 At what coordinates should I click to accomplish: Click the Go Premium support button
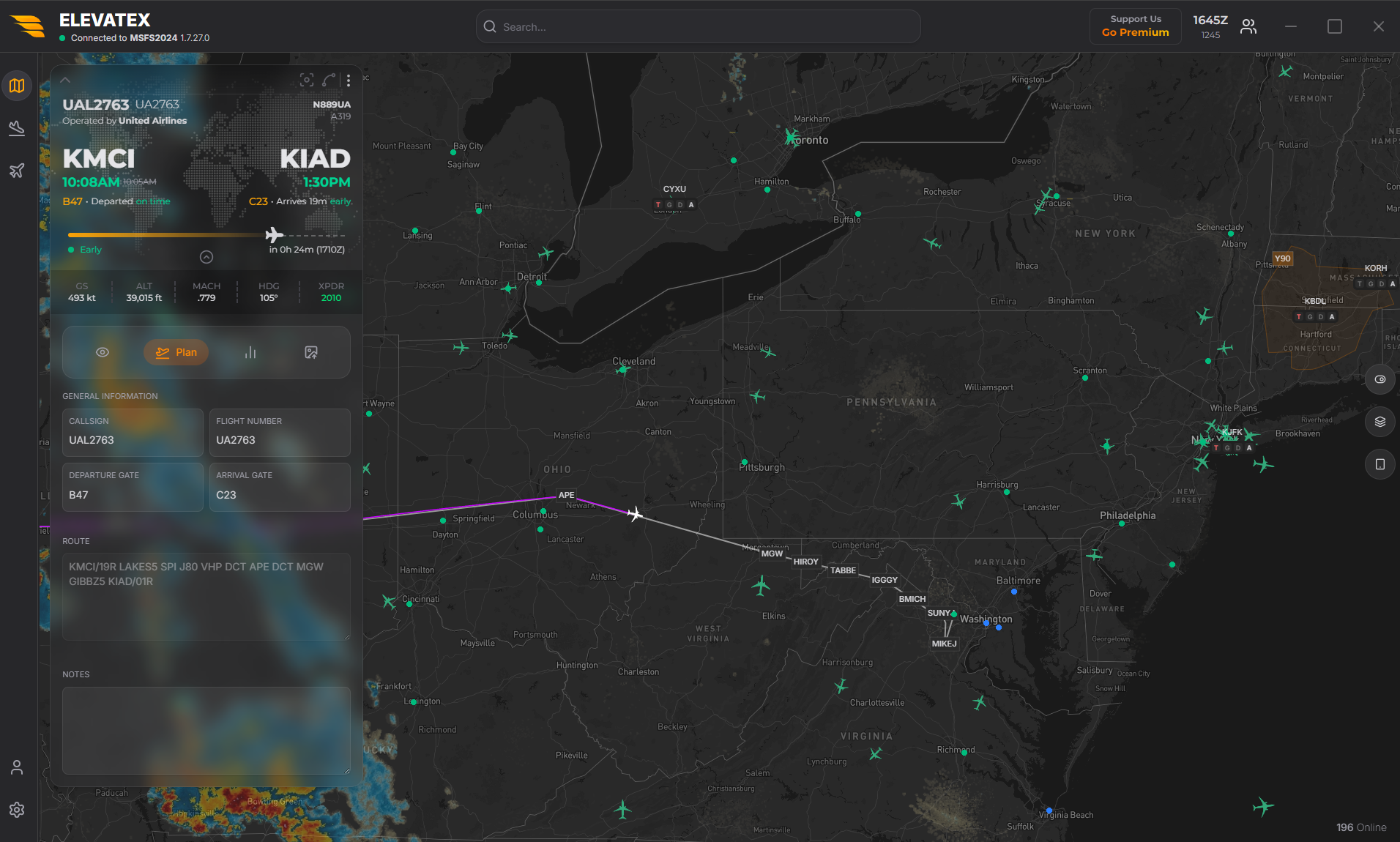[x=1135, y=26]
